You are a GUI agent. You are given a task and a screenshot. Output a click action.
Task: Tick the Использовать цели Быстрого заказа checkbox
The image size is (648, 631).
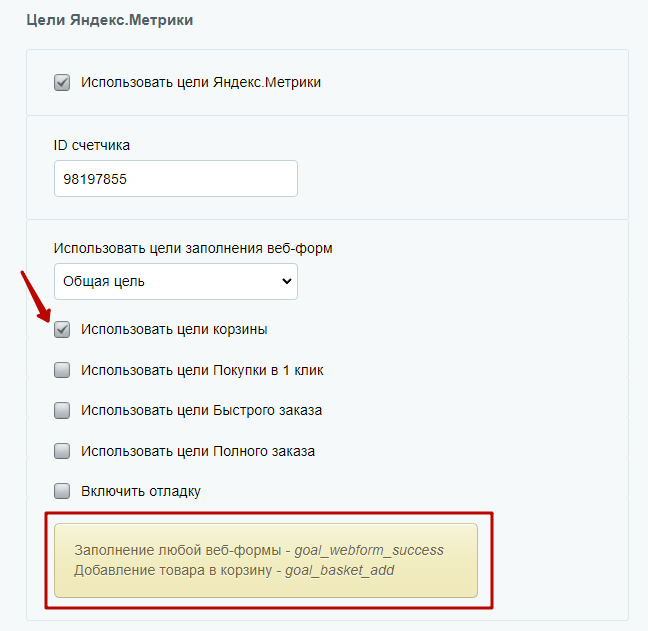[x=62, y=411]
